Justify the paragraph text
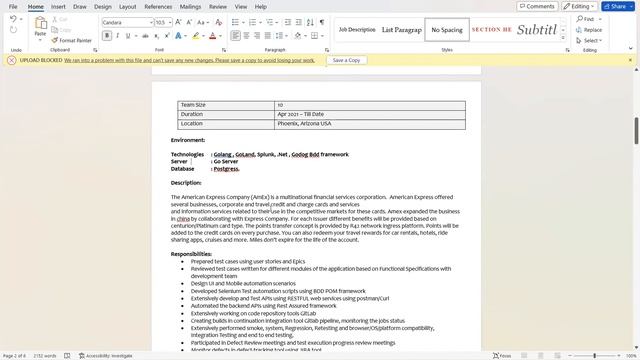 click(x=268, y=36)
